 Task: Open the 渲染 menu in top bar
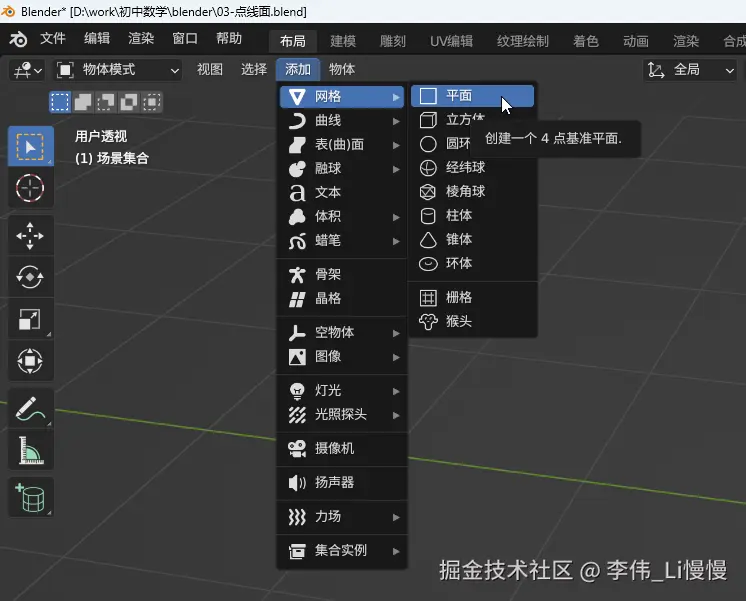[141, 39]
